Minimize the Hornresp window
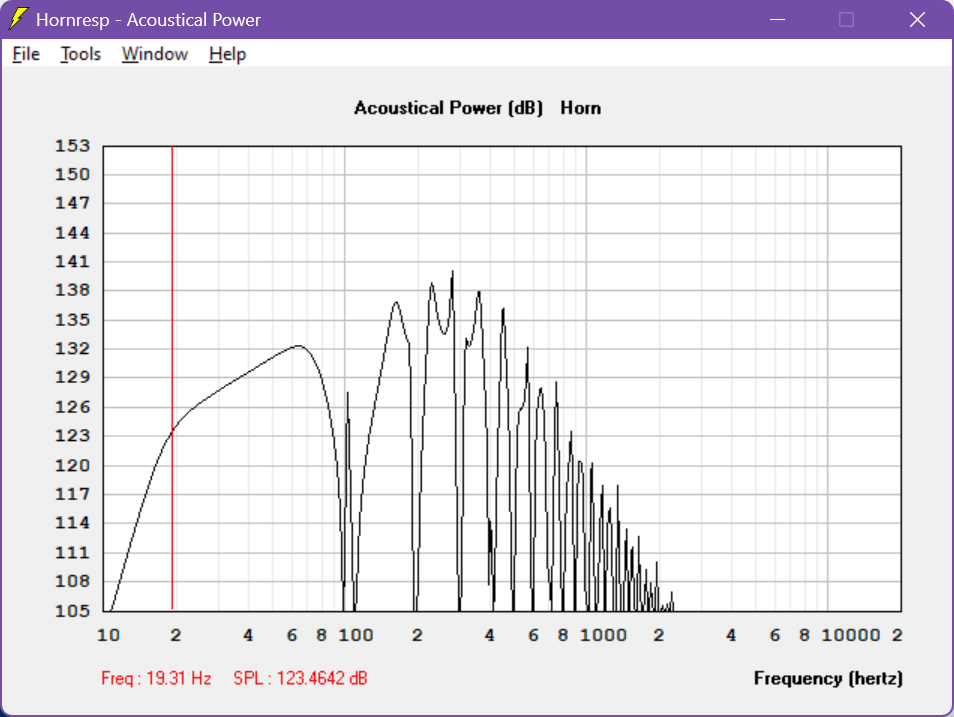Viewport: 954px width, 717px height. [x=777, y=19]
